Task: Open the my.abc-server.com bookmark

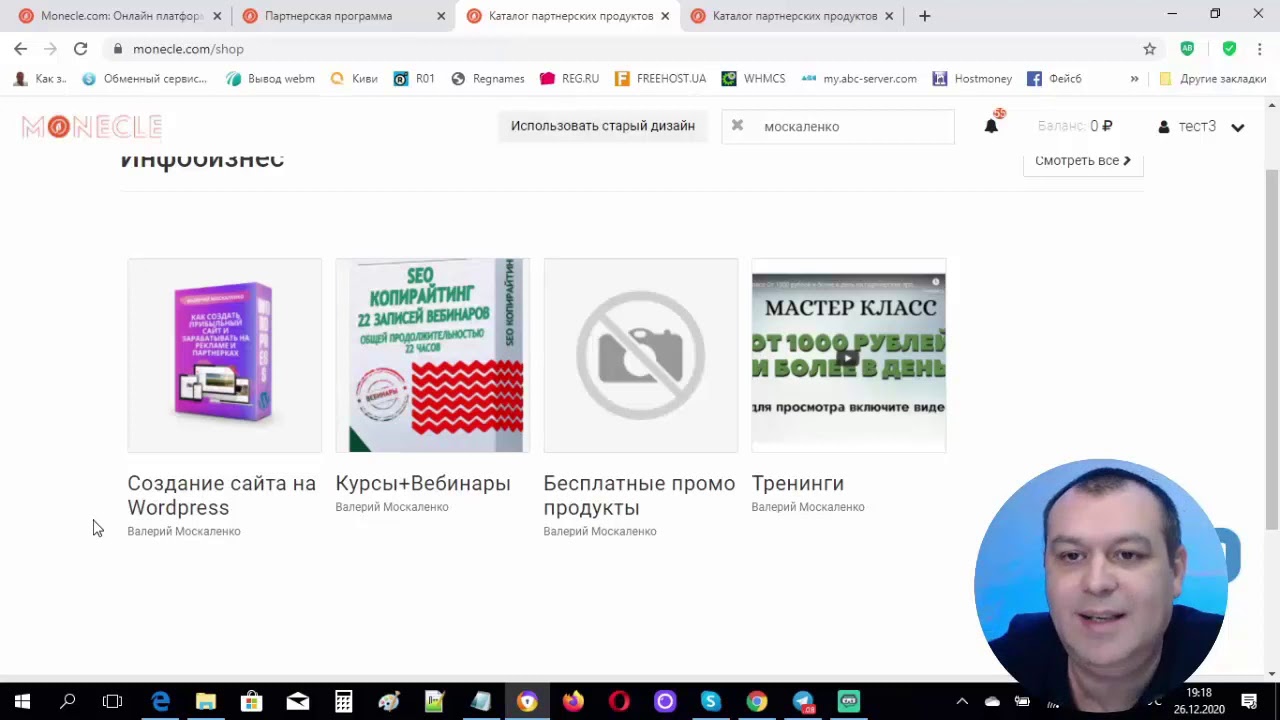Action: [x=859, y=78]
